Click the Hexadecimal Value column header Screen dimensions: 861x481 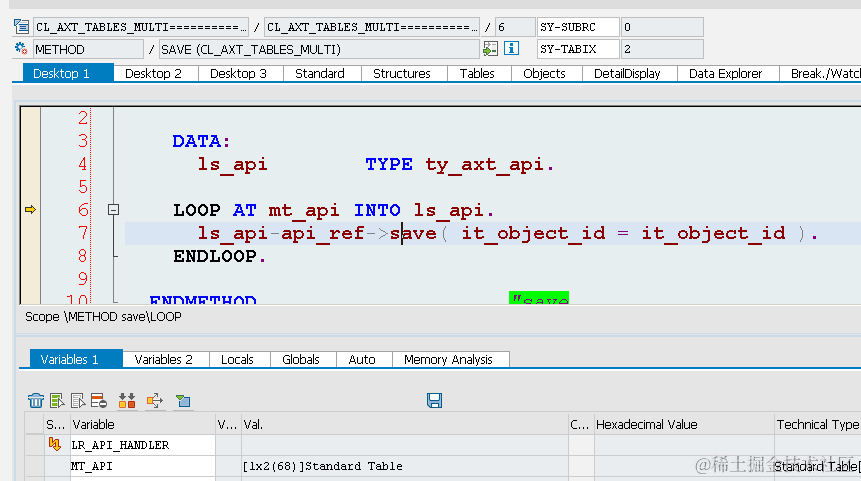click(x=684, y=424)
